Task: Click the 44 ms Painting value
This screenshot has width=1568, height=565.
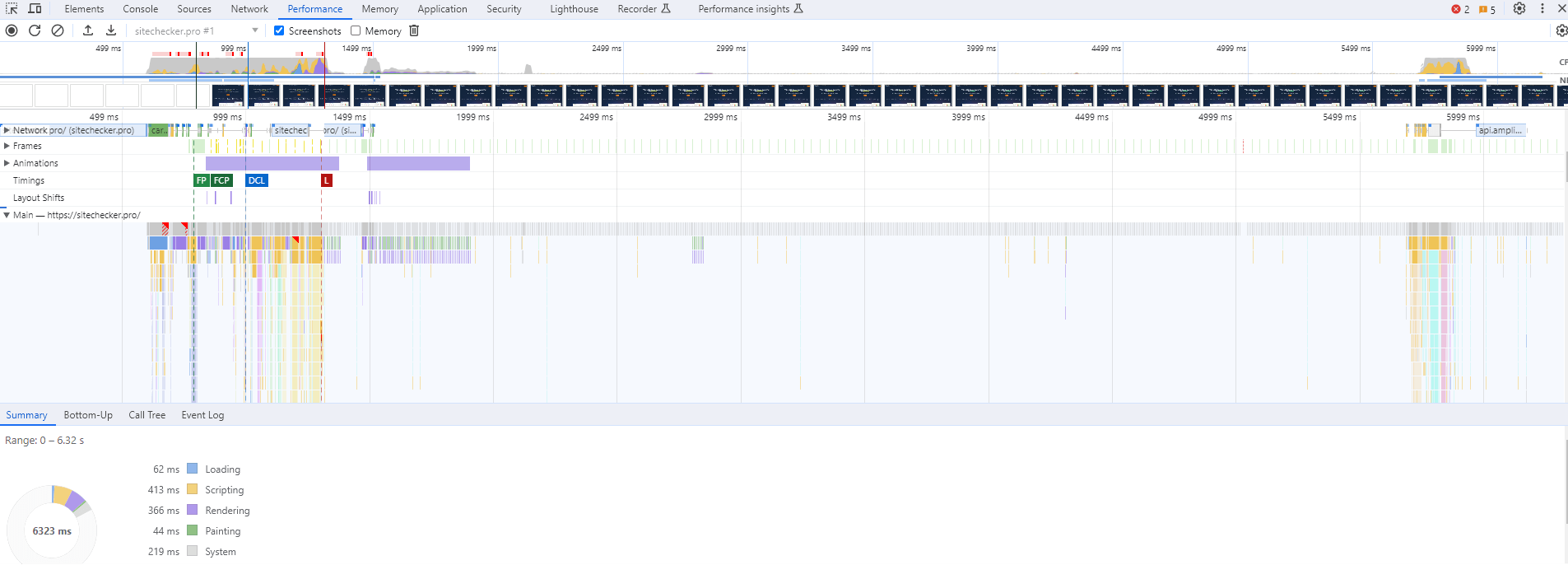Action: (x=166, y=531)
